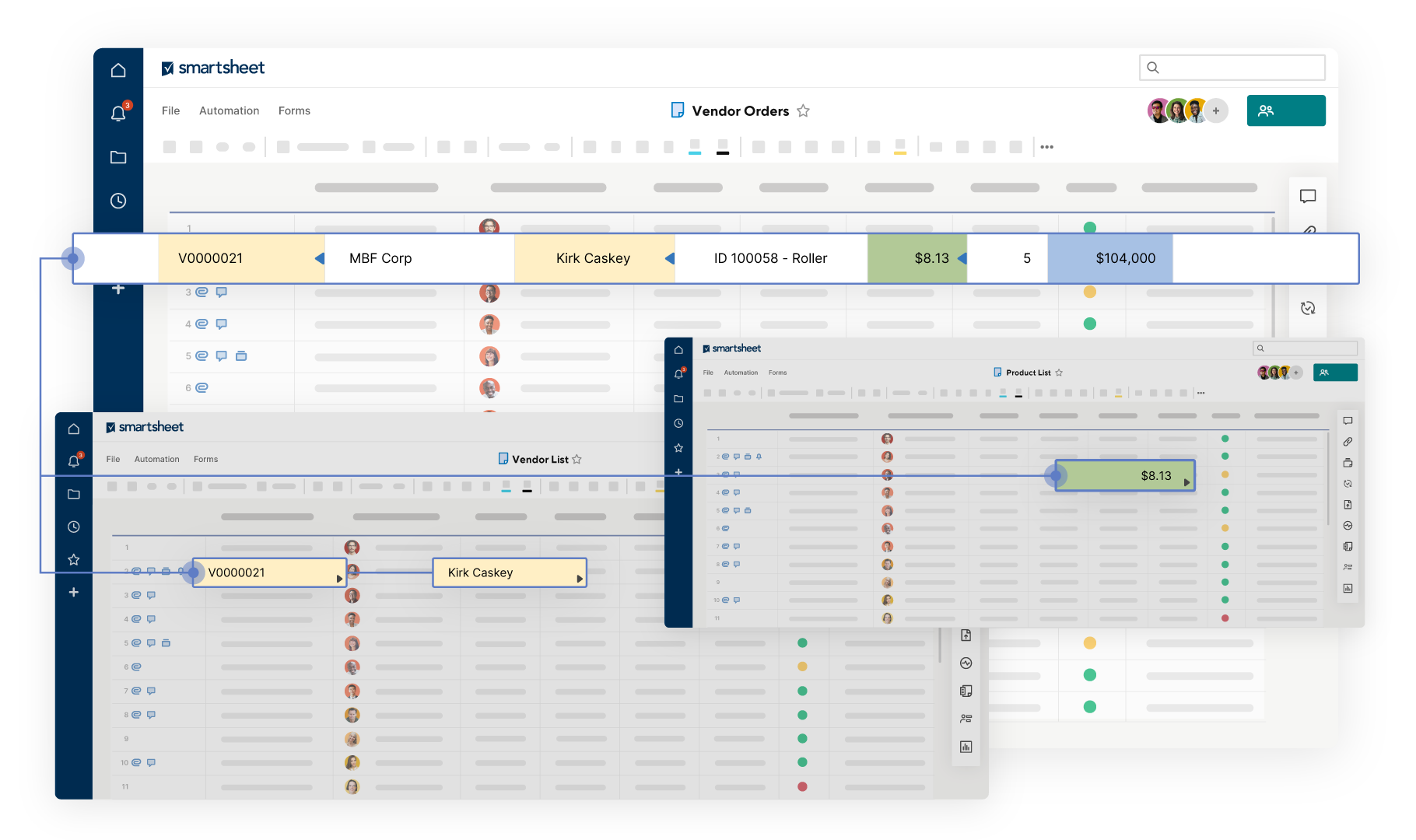Open notifications bell in Vendor Orders sidebar
This screenshot has height=840, width=1416.
point(118,114)
